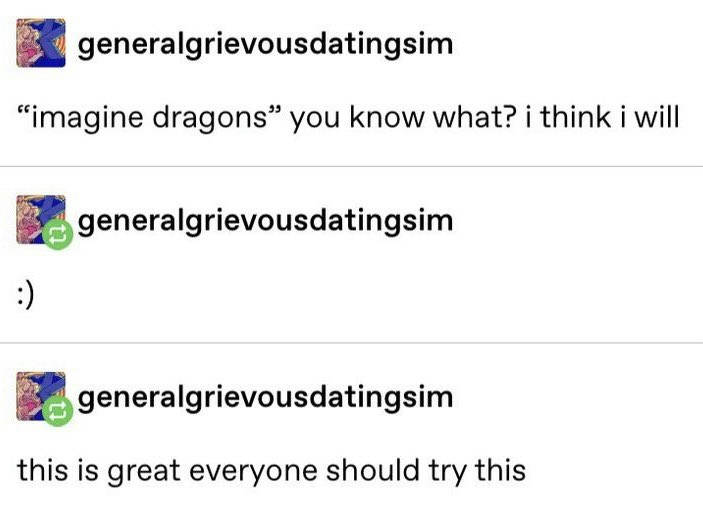The image size is (703, 507).
Task: Click divider line below the smiley reblog
Action: pyautogui.click(x=352, y=343)
